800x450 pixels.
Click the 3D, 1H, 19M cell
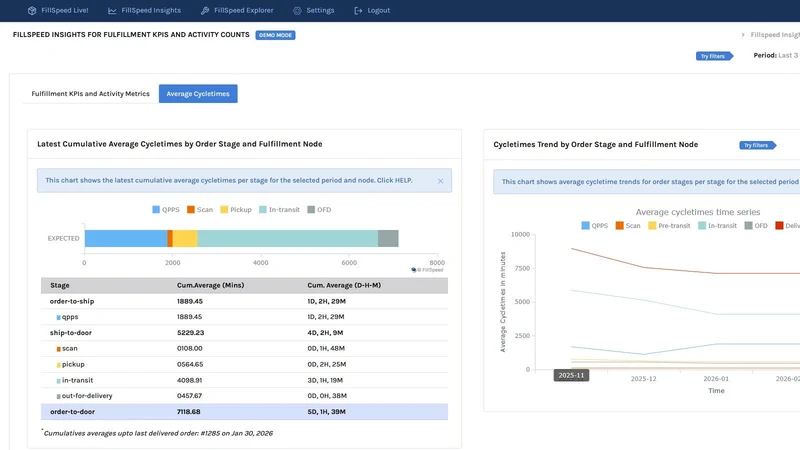pyautogui.click(x=325, y=380)
